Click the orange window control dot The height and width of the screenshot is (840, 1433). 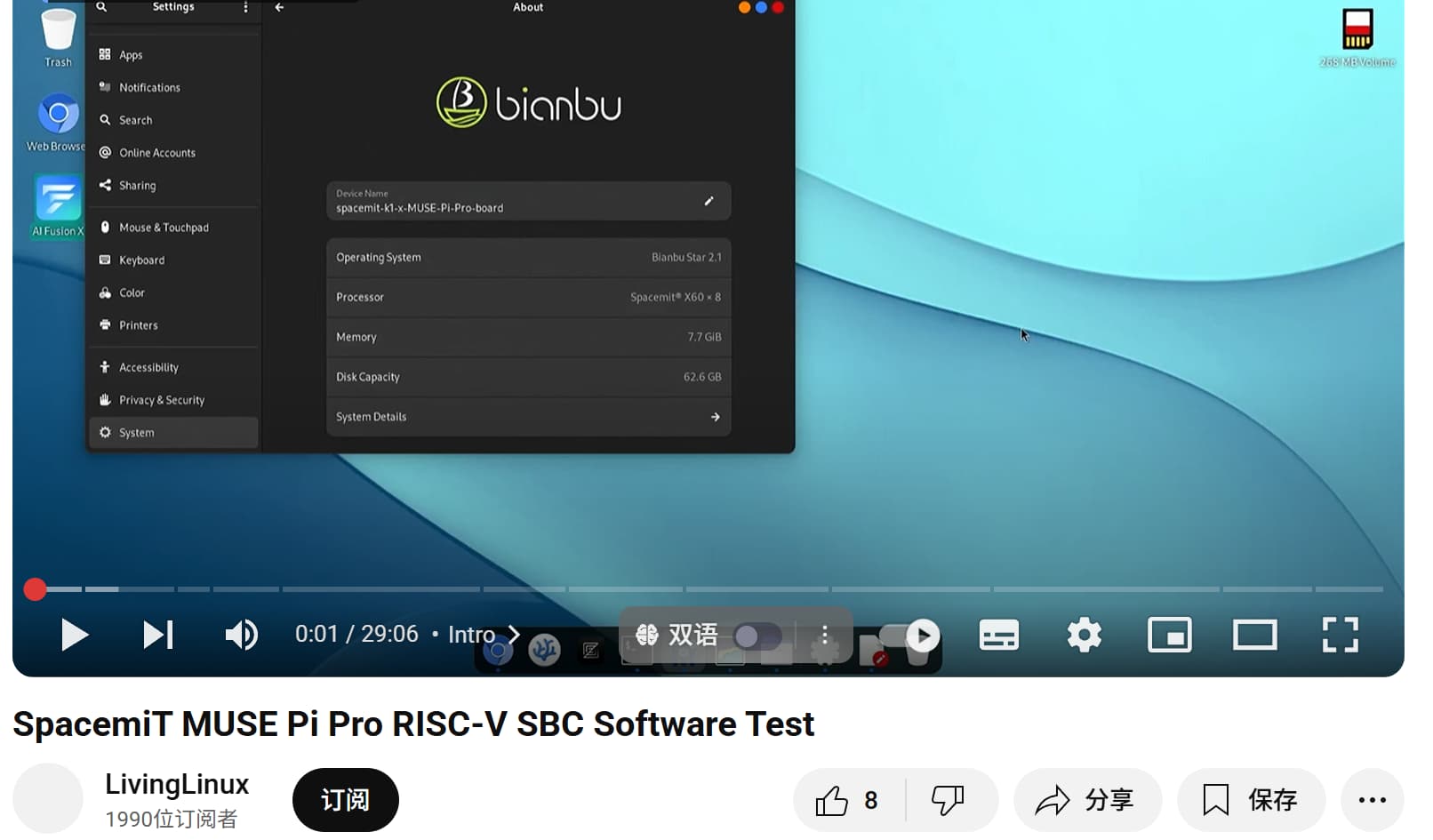744,7
